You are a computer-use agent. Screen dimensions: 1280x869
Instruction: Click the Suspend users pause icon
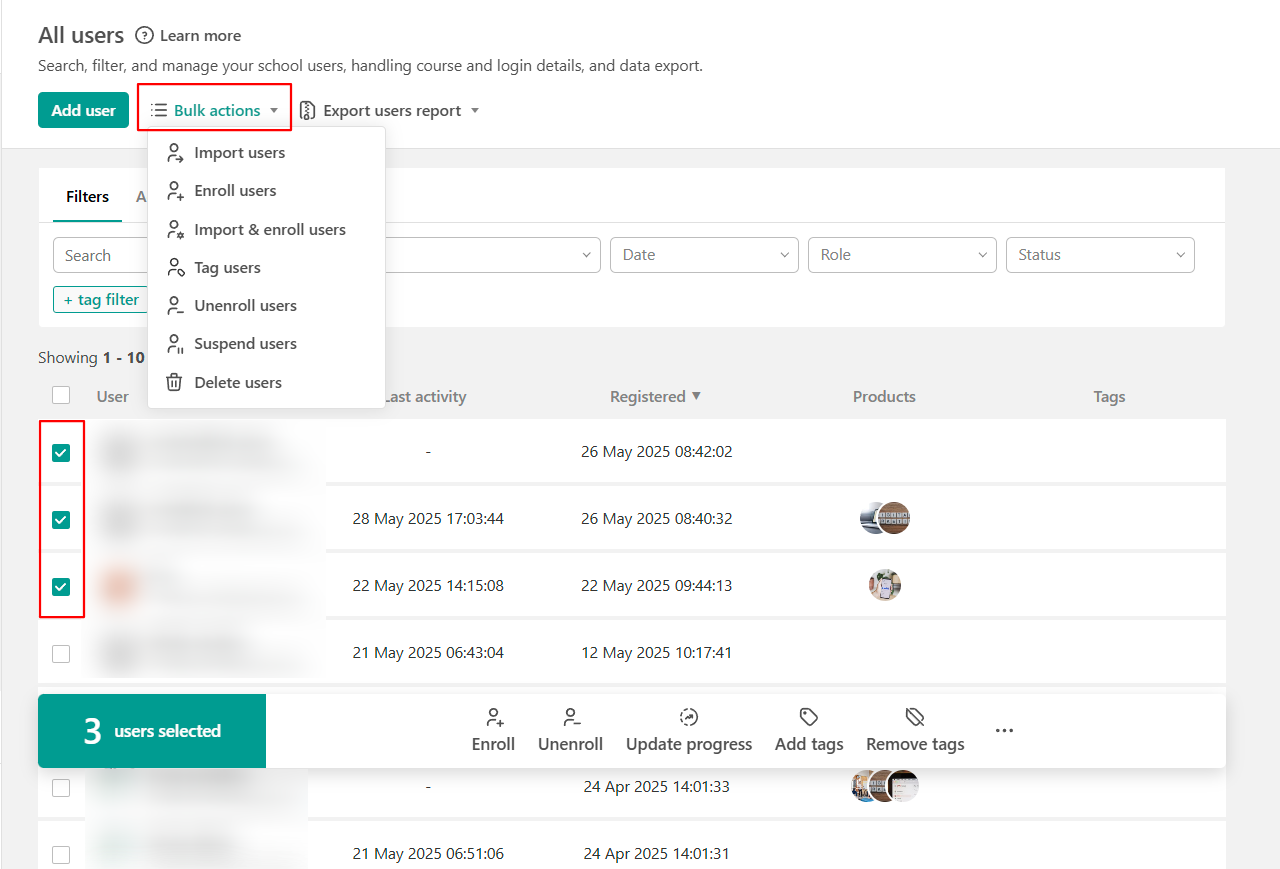[x=175, y=344]
